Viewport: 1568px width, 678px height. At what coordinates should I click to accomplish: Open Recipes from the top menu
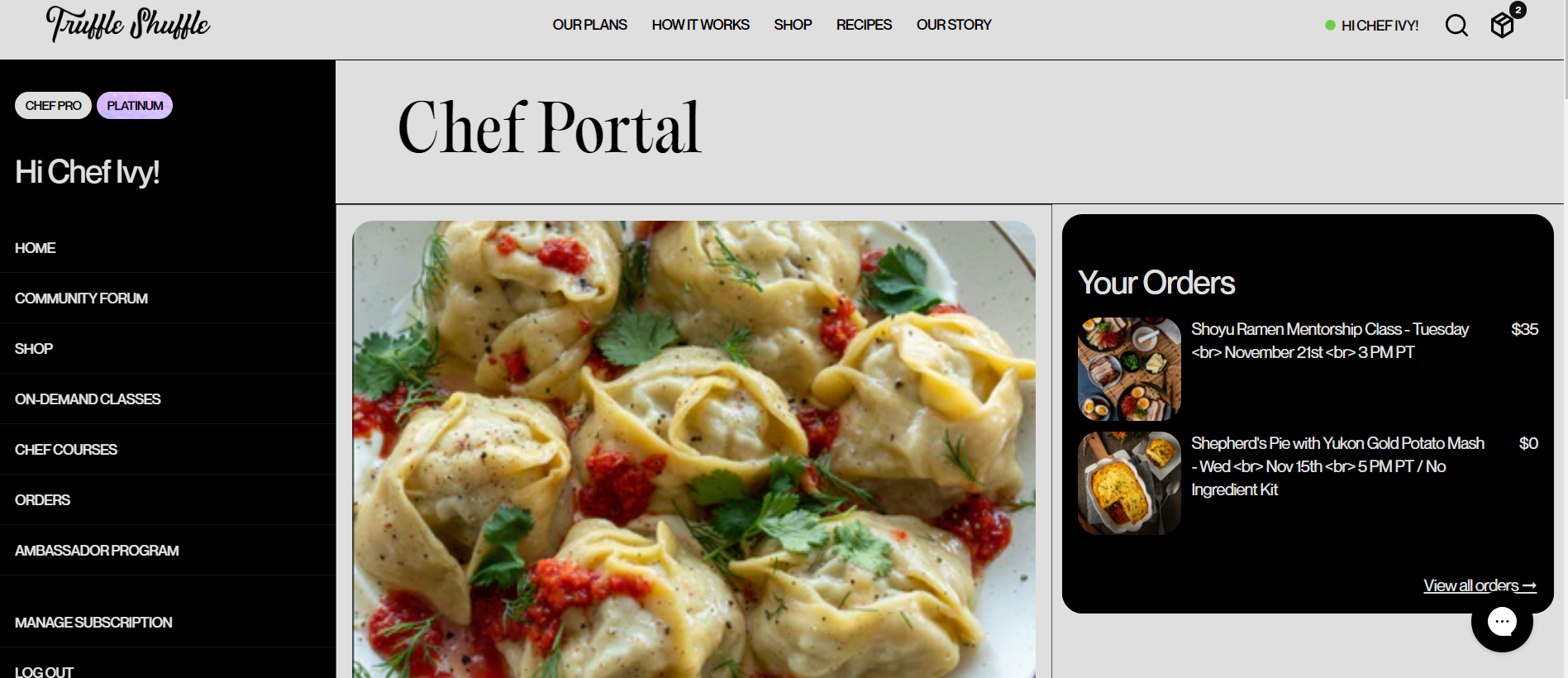click(864, 25)
